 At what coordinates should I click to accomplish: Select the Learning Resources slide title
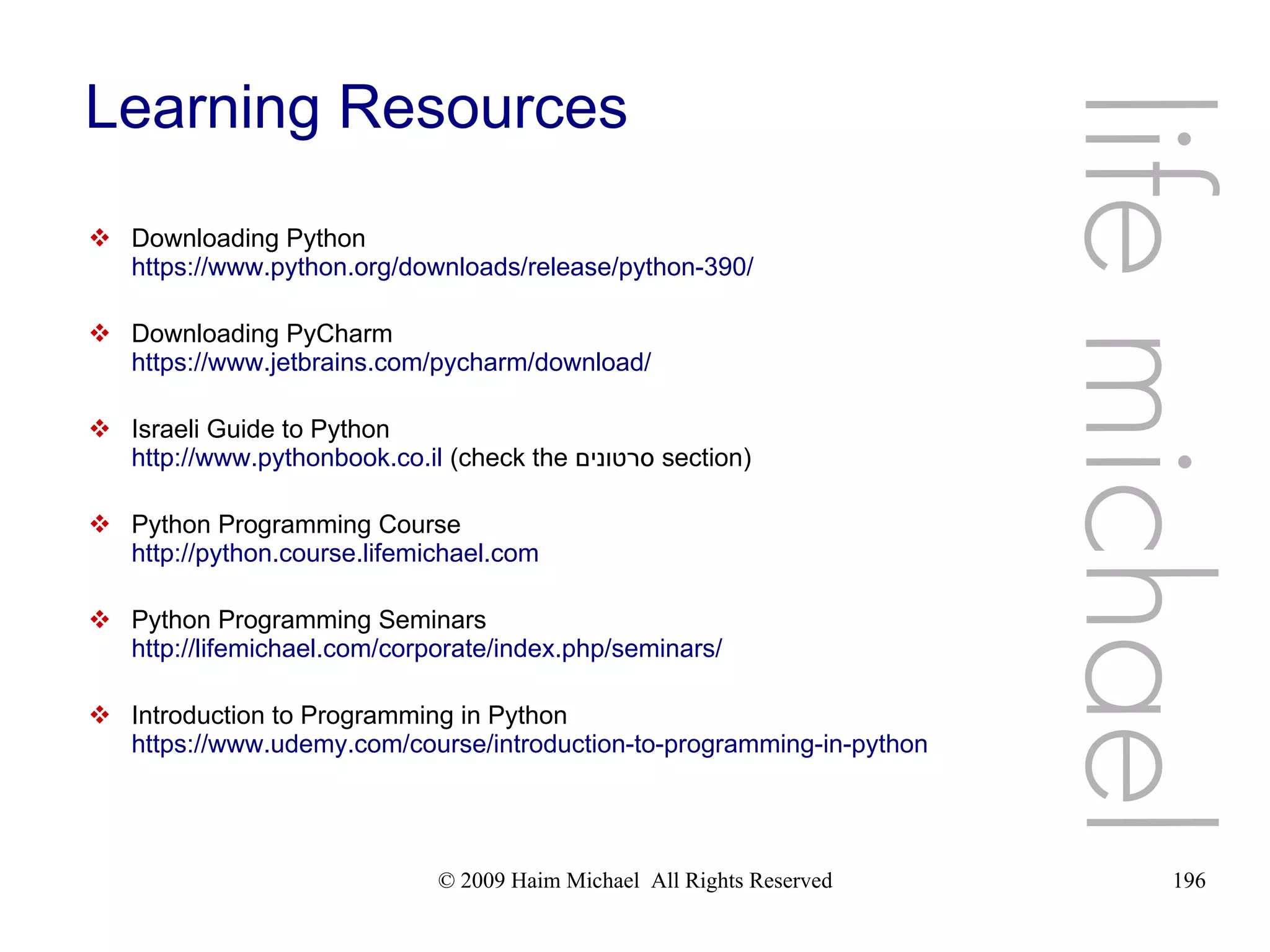click(356, 108)
